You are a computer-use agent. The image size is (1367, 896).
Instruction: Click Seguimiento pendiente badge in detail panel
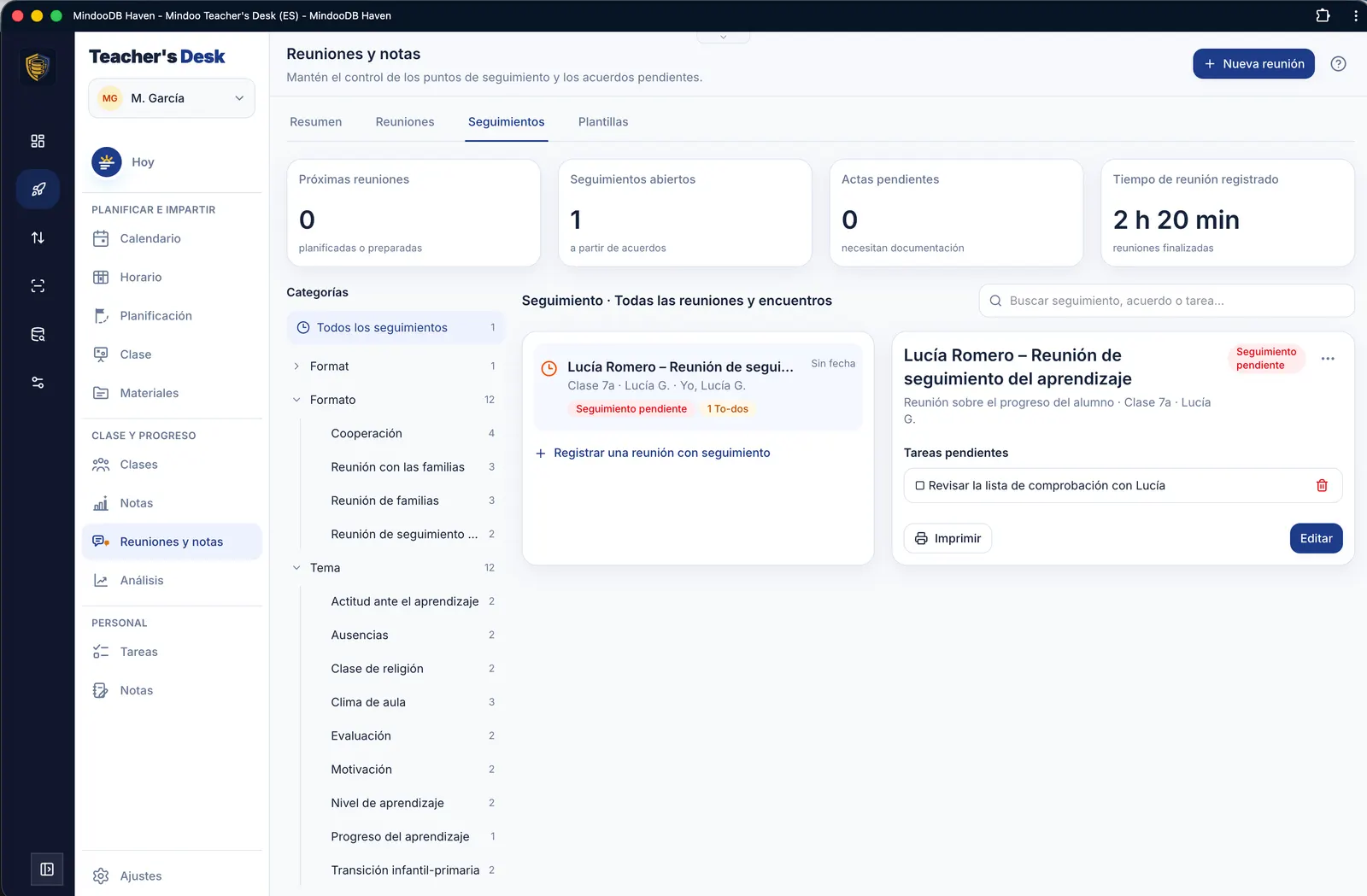point(1266,359)
